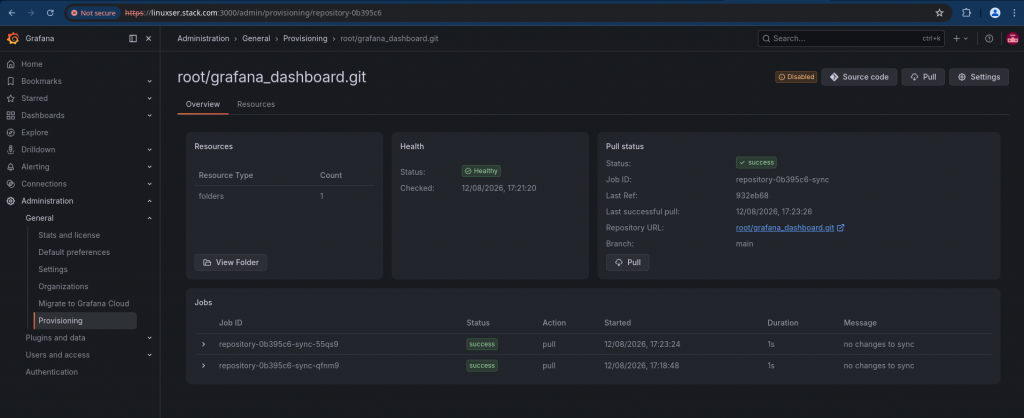Click the Provisioning breadcrumb

click(x=305, y=39)
